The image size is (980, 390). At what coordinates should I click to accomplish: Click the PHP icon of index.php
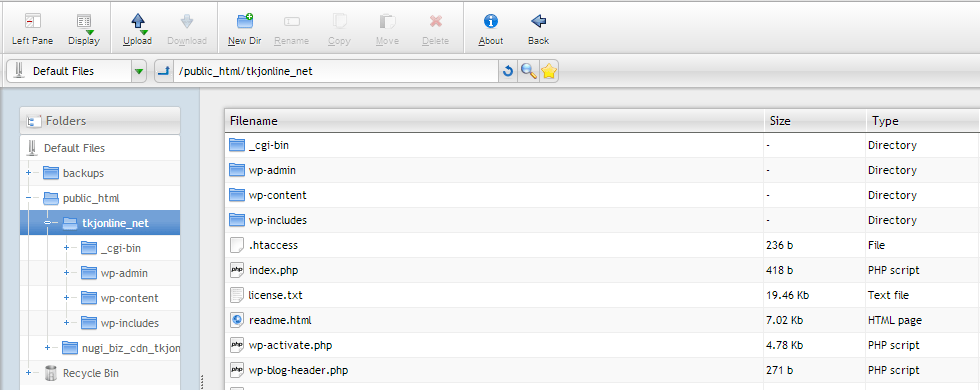pyautogui.click(x=236, y=270)
